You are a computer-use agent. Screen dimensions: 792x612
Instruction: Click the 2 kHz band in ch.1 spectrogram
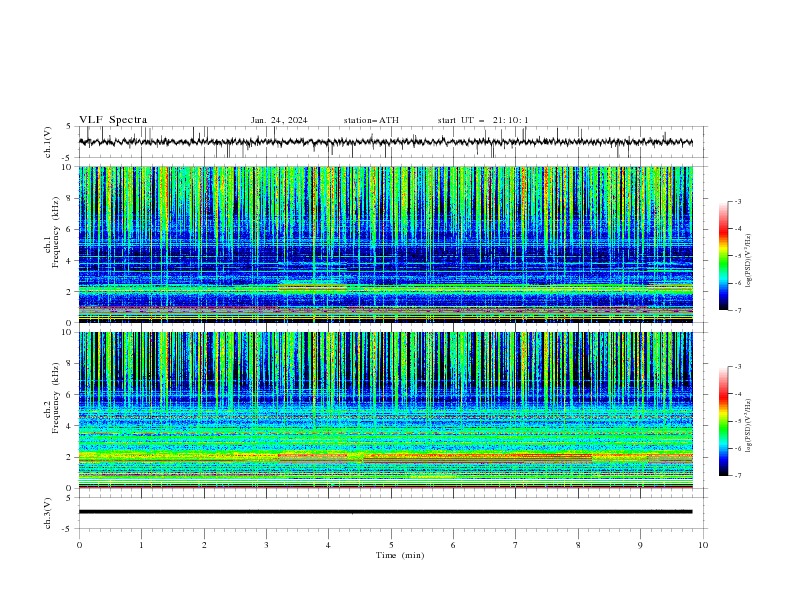(386, 288)
